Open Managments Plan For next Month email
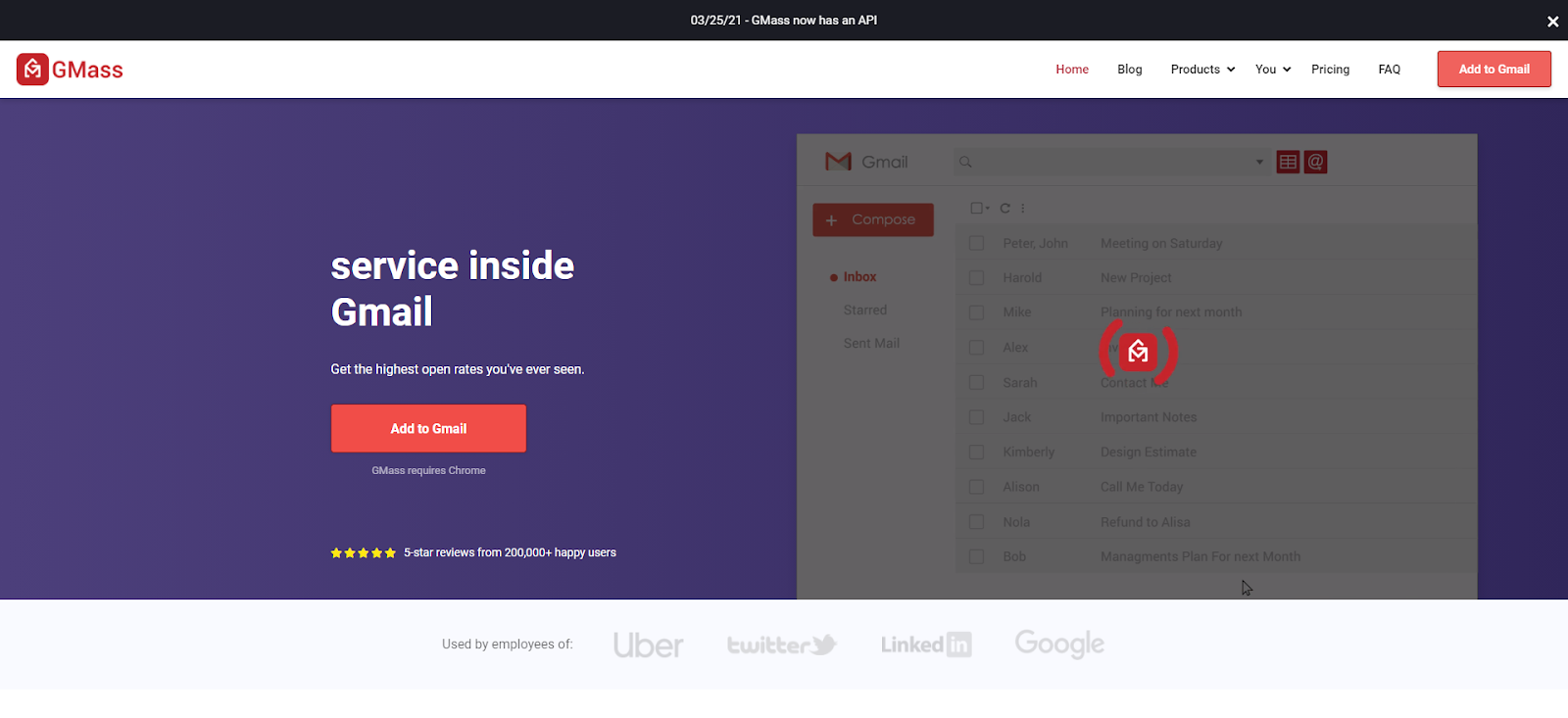The width and height of the screenshot is (1568, 718). [x=1200, y=556]
